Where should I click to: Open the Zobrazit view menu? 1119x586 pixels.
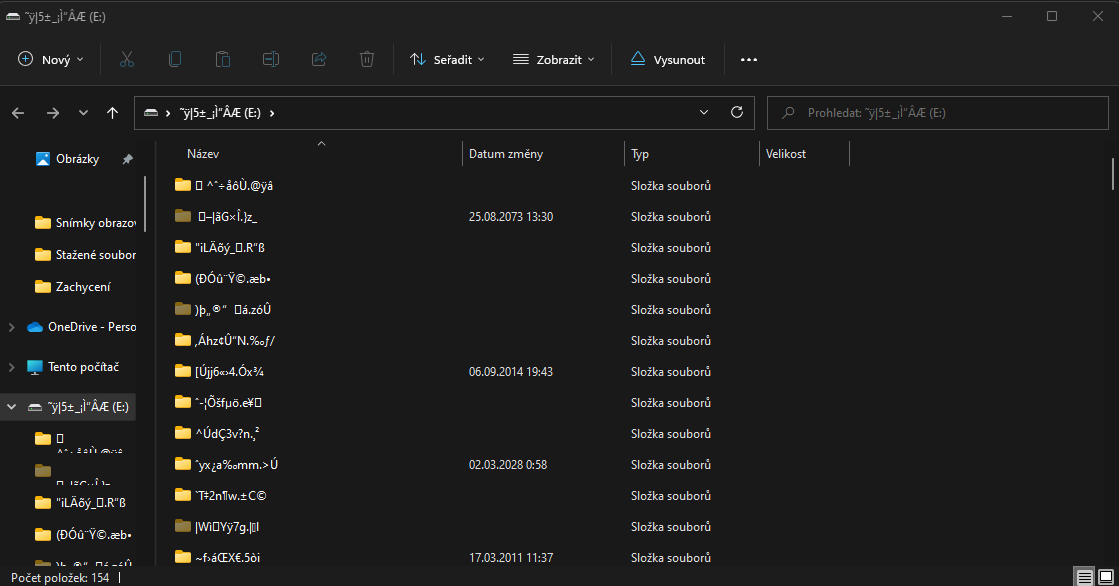click(x=553, y=59)
